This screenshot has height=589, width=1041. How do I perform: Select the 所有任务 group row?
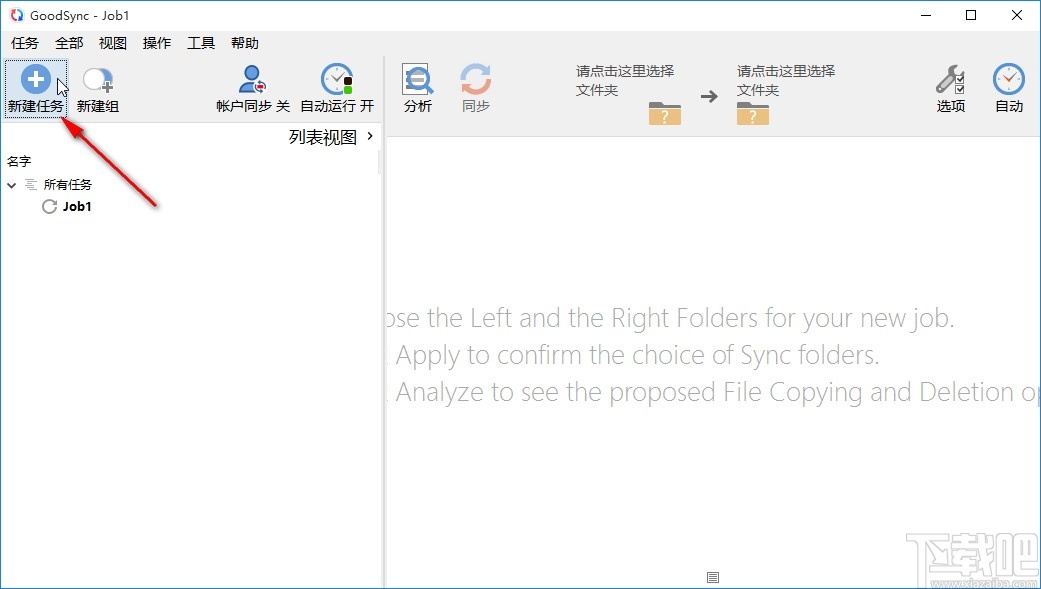67,185
